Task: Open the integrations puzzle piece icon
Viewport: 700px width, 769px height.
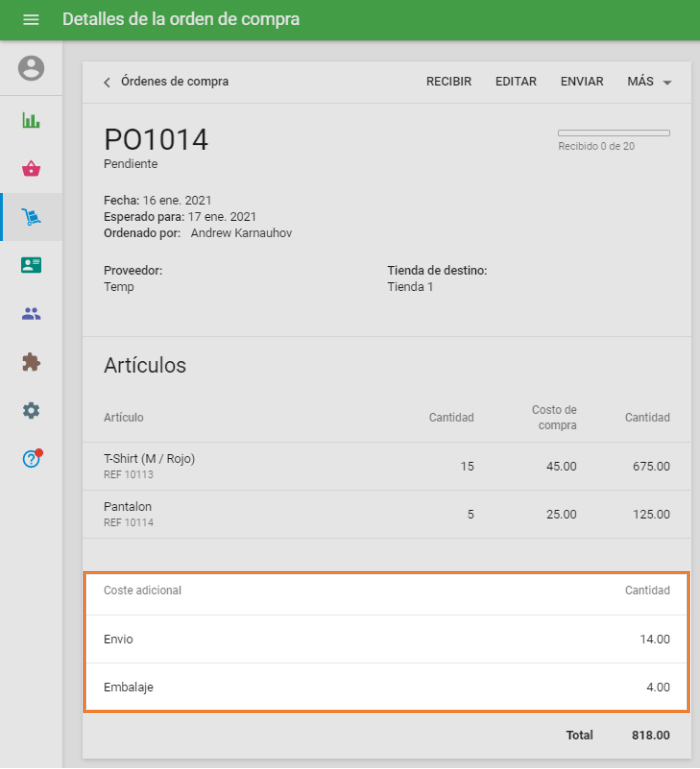Action: point(31,362)
